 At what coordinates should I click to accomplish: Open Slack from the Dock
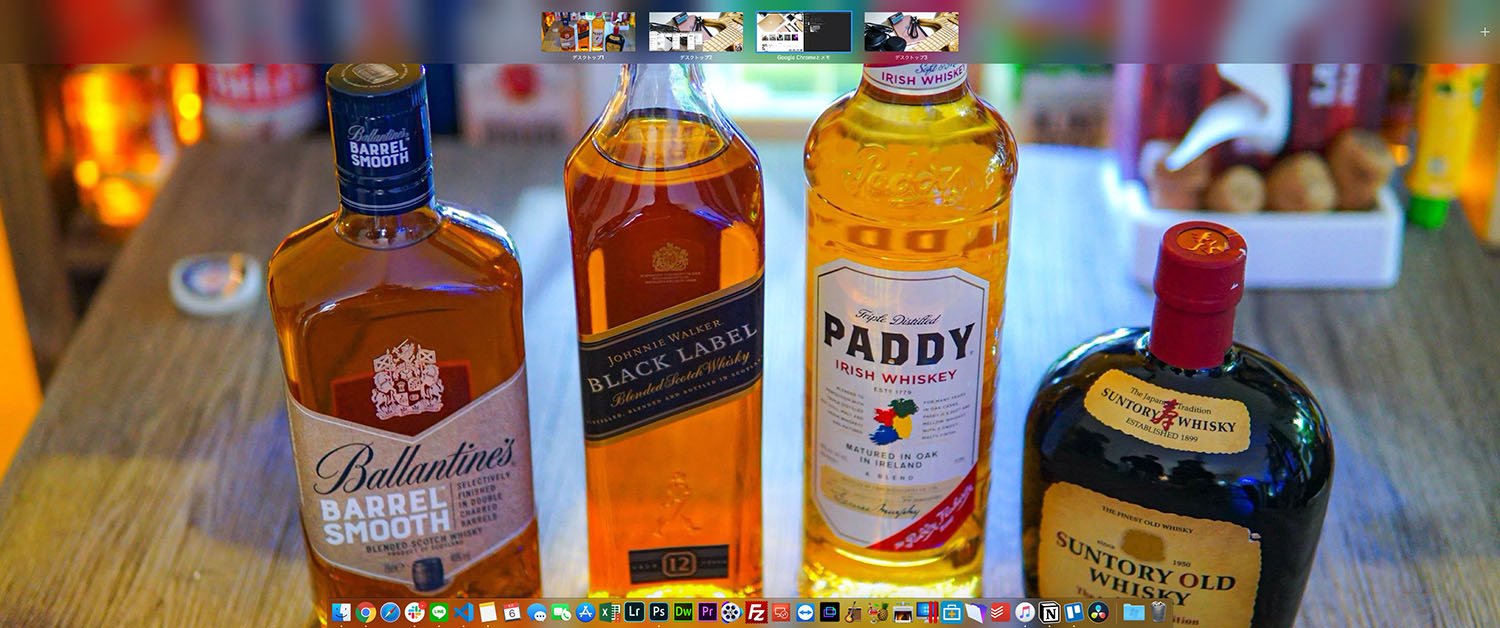415,612
